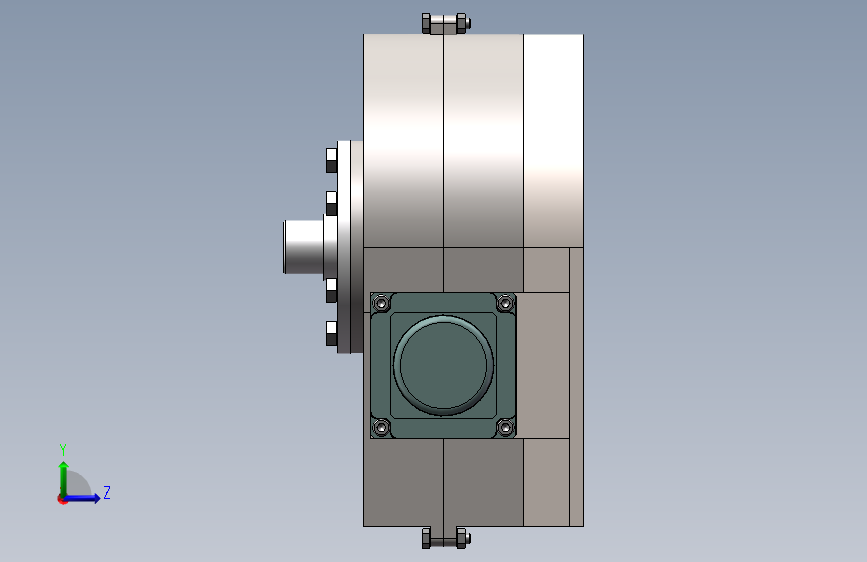The width and height of the screenshot is (867, 562).
Task: Select the bright white rightmost drum section
Action: click(x=553, y=140)
